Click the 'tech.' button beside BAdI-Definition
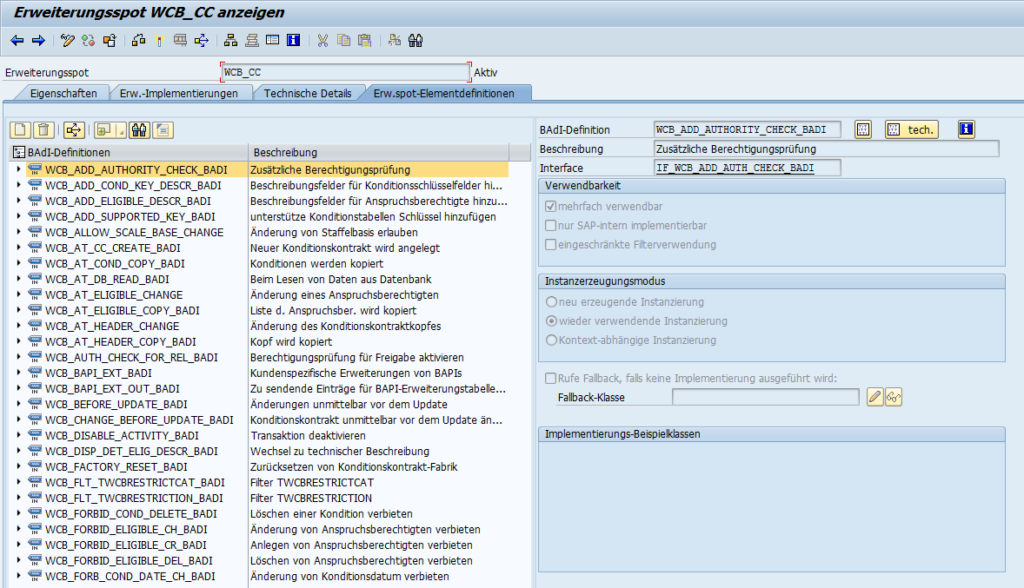Viewport: 1024px width, 588px height. point(911,130)
